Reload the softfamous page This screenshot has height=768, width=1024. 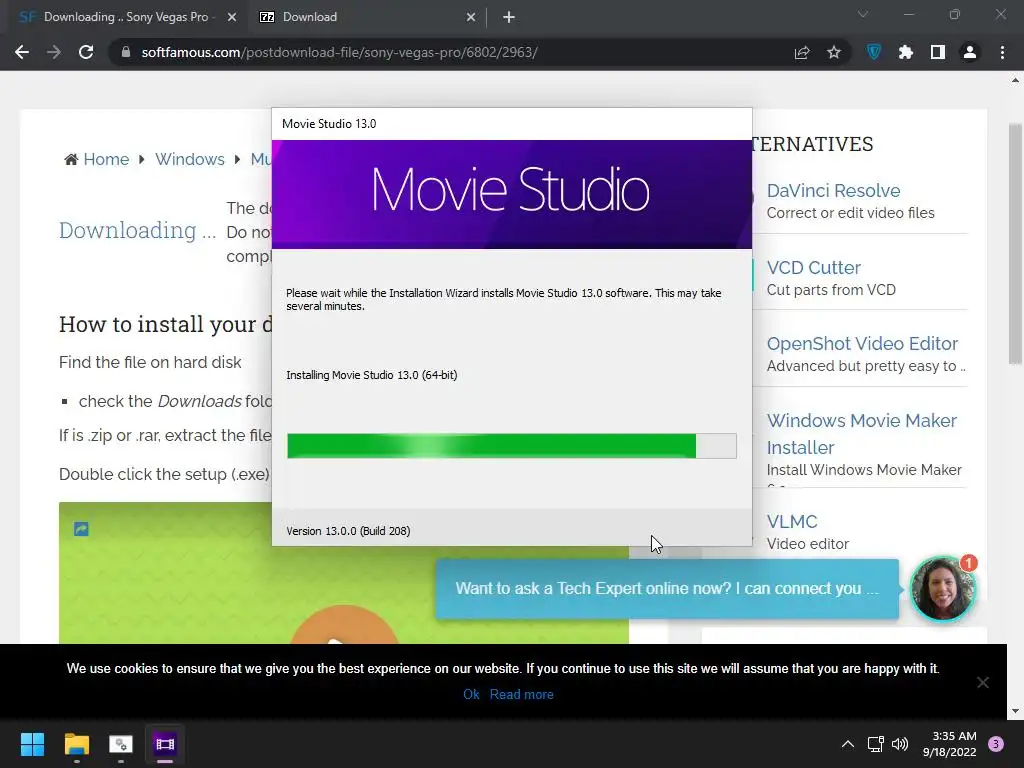86,52
